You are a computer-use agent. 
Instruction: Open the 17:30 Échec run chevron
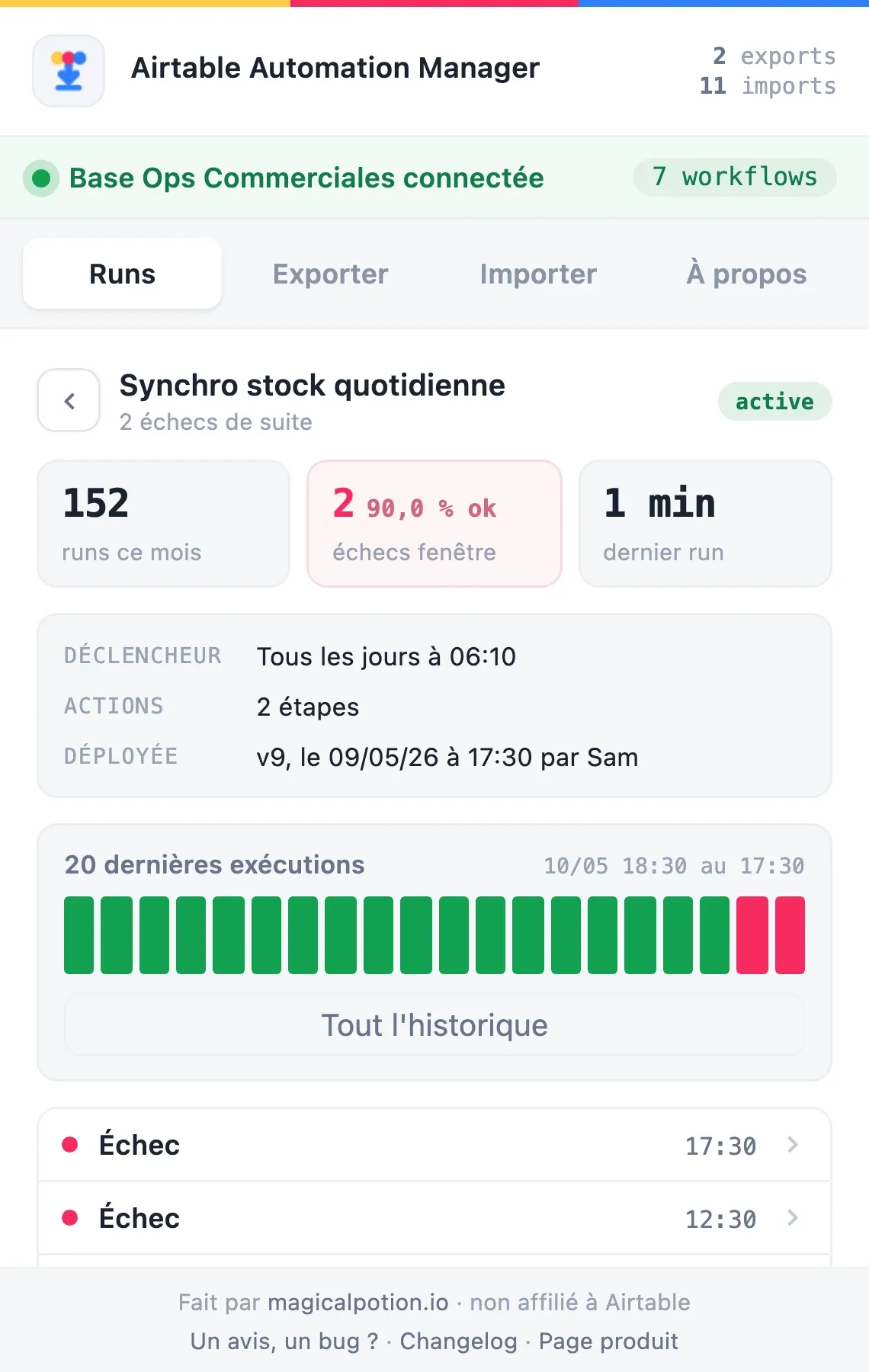793,1145
